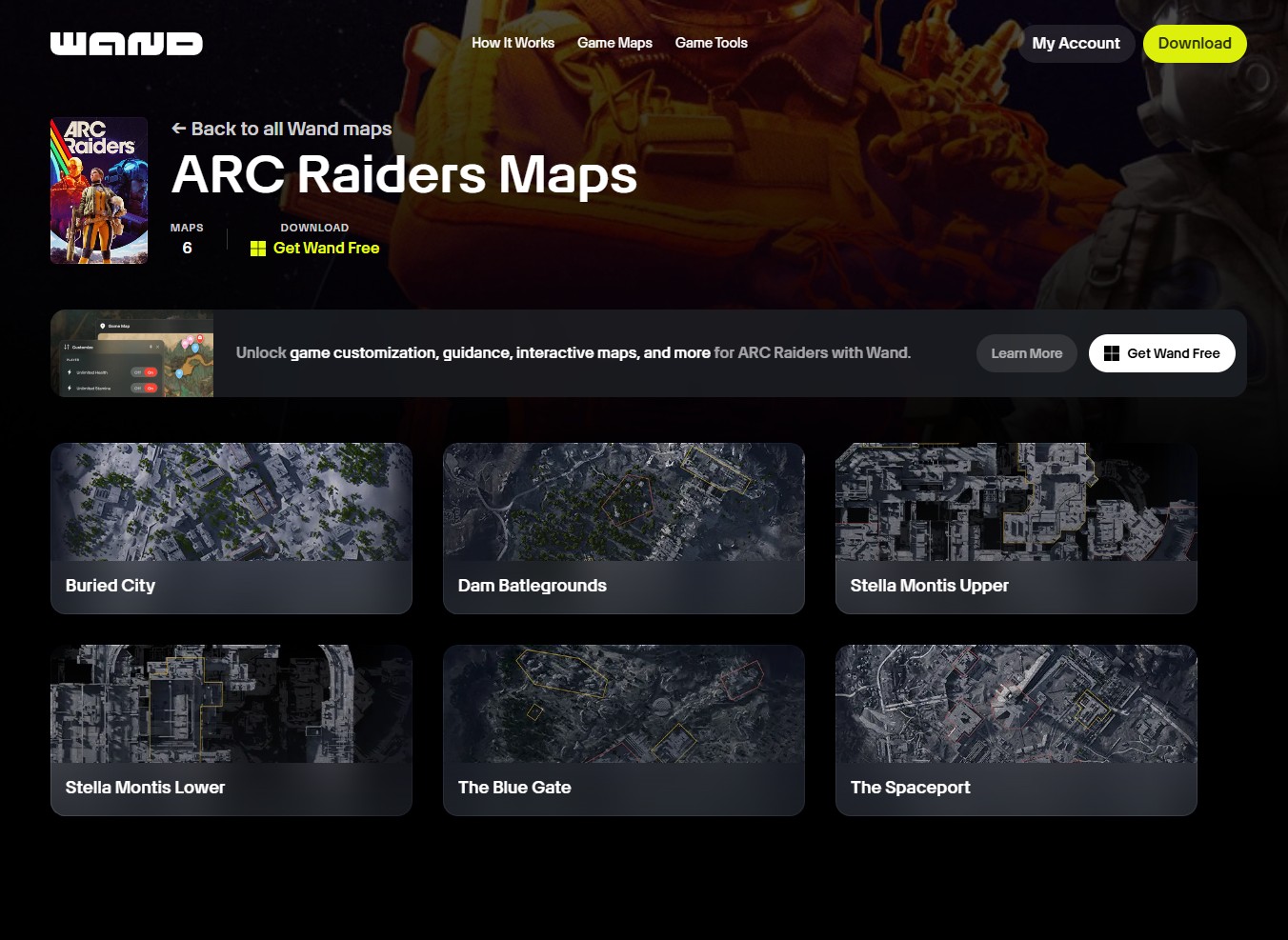Open The Blue Gate map thumbnail
The height and width of the screenshot is (940, 1288).
pyautogui.click(x=624, y=704)
